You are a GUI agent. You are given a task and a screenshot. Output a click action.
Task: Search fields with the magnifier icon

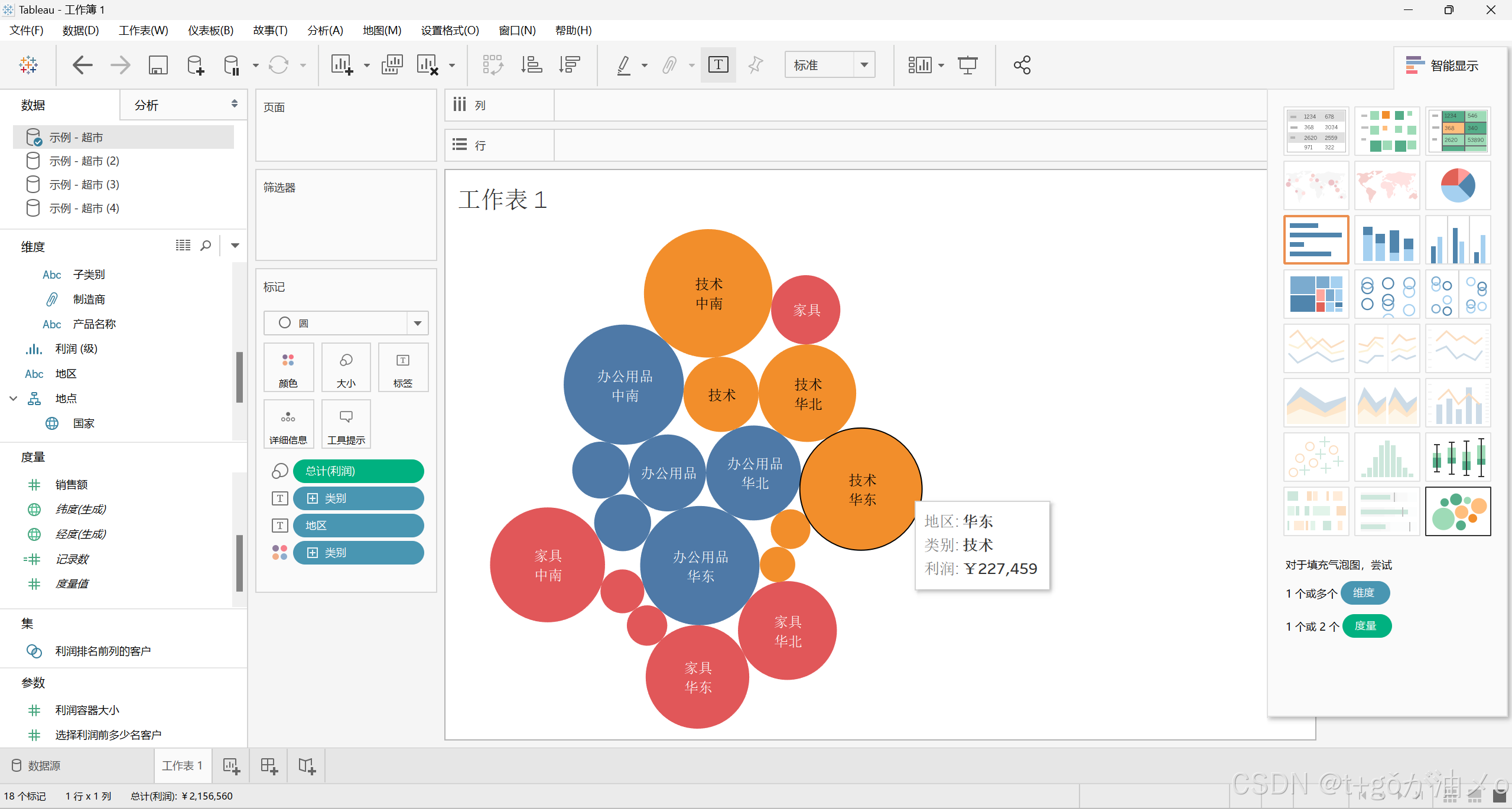tap(206, 246)
